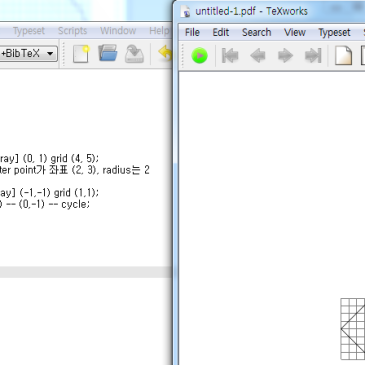Open the File menu in PDF window
Image resolution: width=365 pixels, height=365 pixels.
tap(192, 32)
